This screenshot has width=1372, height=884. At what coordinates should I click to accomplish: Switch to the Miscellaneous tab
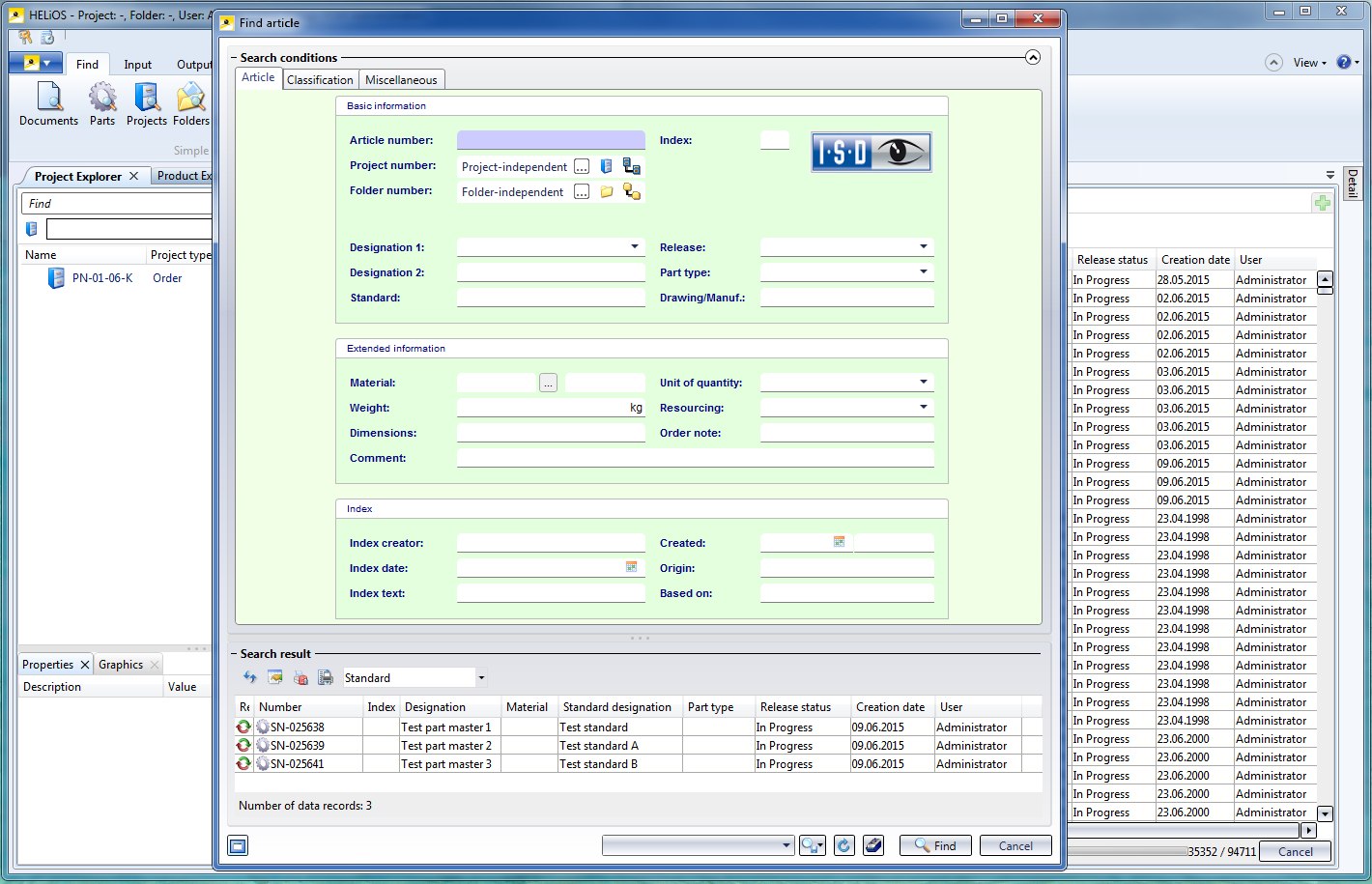(x=401, y=80)
